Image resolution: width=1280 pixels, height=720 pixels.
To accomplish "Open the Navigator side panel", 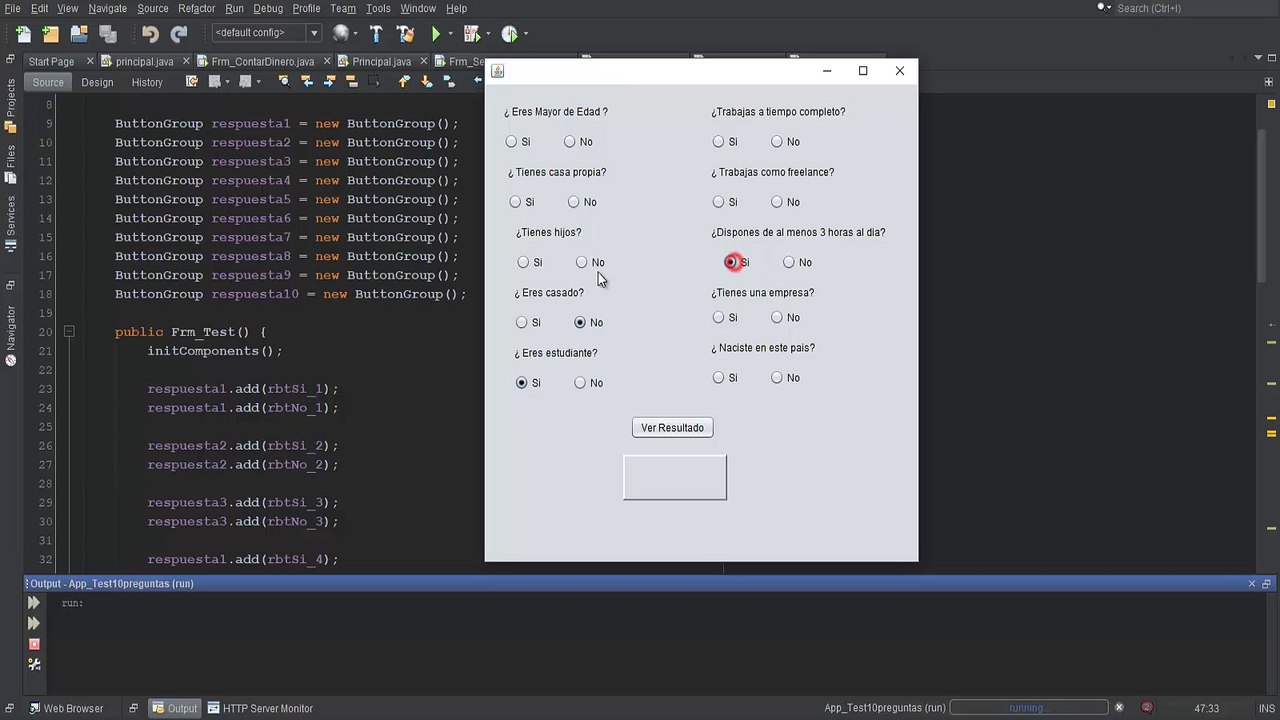I will (11, 335).
